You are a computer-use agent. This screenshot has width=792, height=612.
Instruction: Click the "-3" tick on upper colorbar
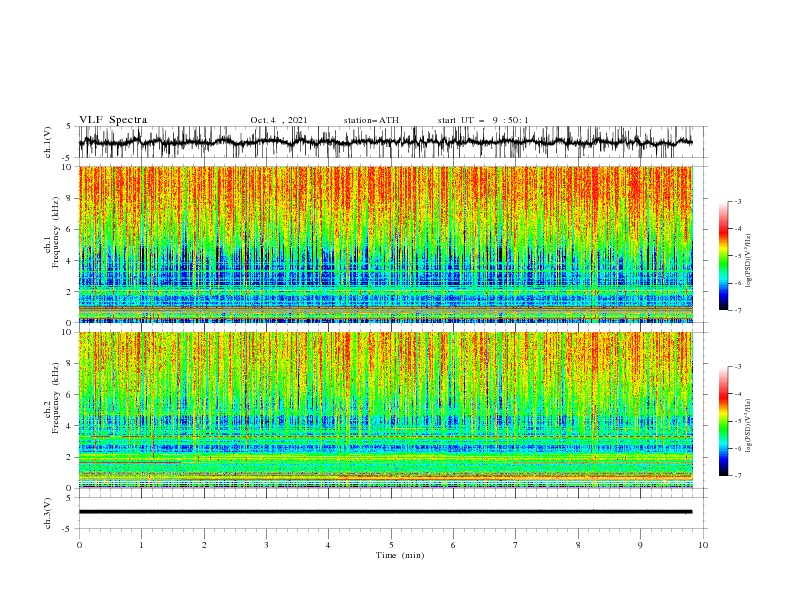737,201
